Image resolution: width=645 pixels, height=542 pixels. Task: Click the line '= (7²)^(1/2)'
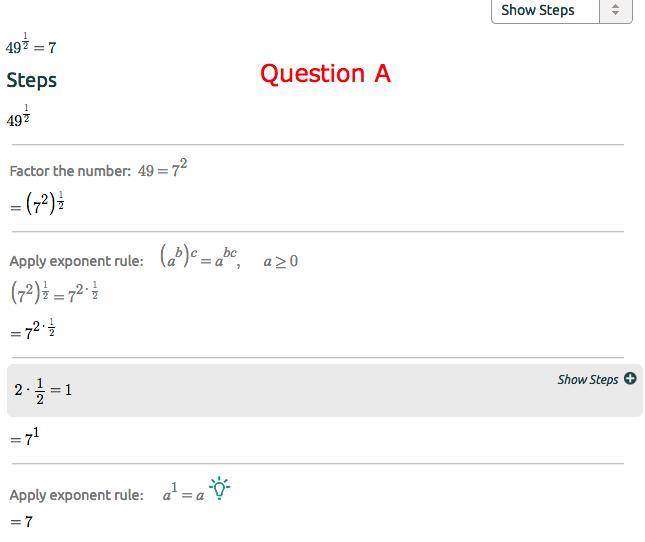tap(38, 205)
